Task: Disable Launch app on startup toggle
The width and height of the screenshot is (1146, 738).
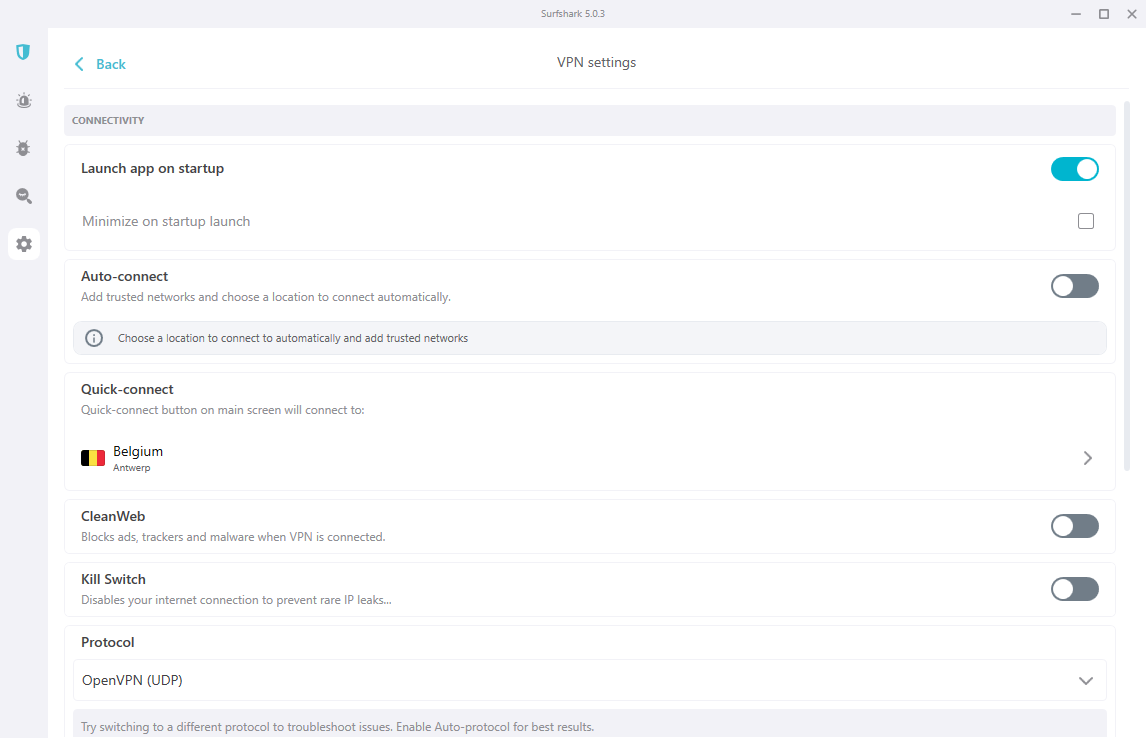Action: (1074, 169)
